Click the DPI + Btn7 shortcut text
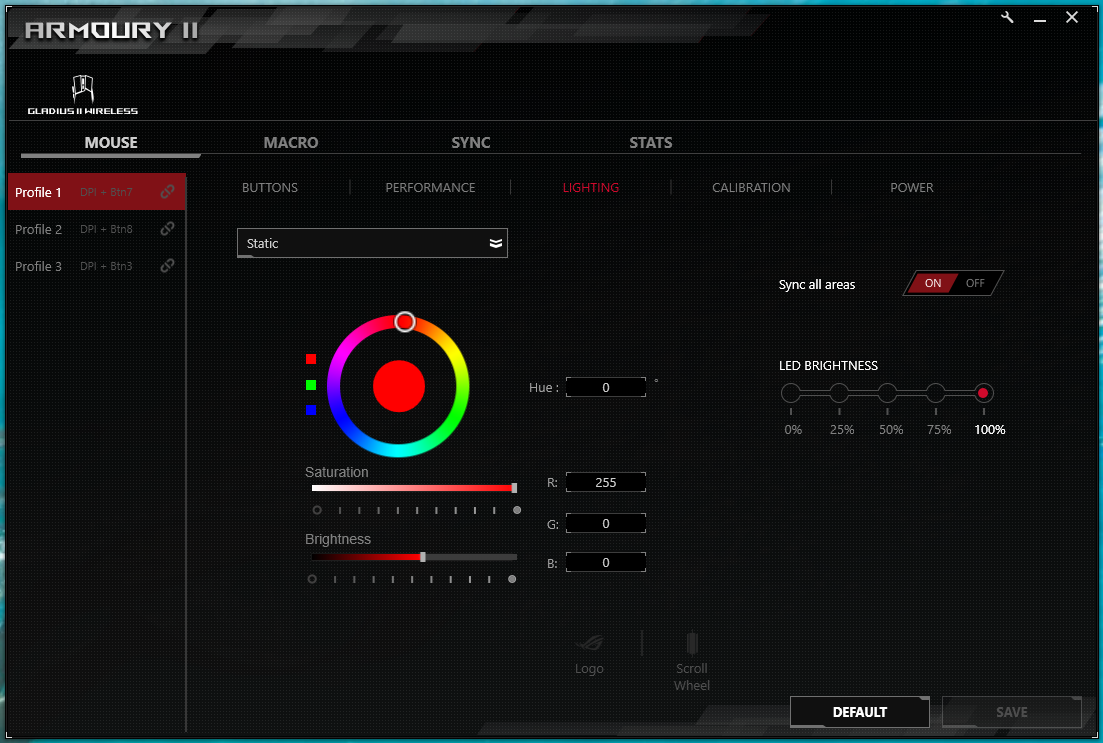This screenshot has width=1103, height=743. coord(106,192)
